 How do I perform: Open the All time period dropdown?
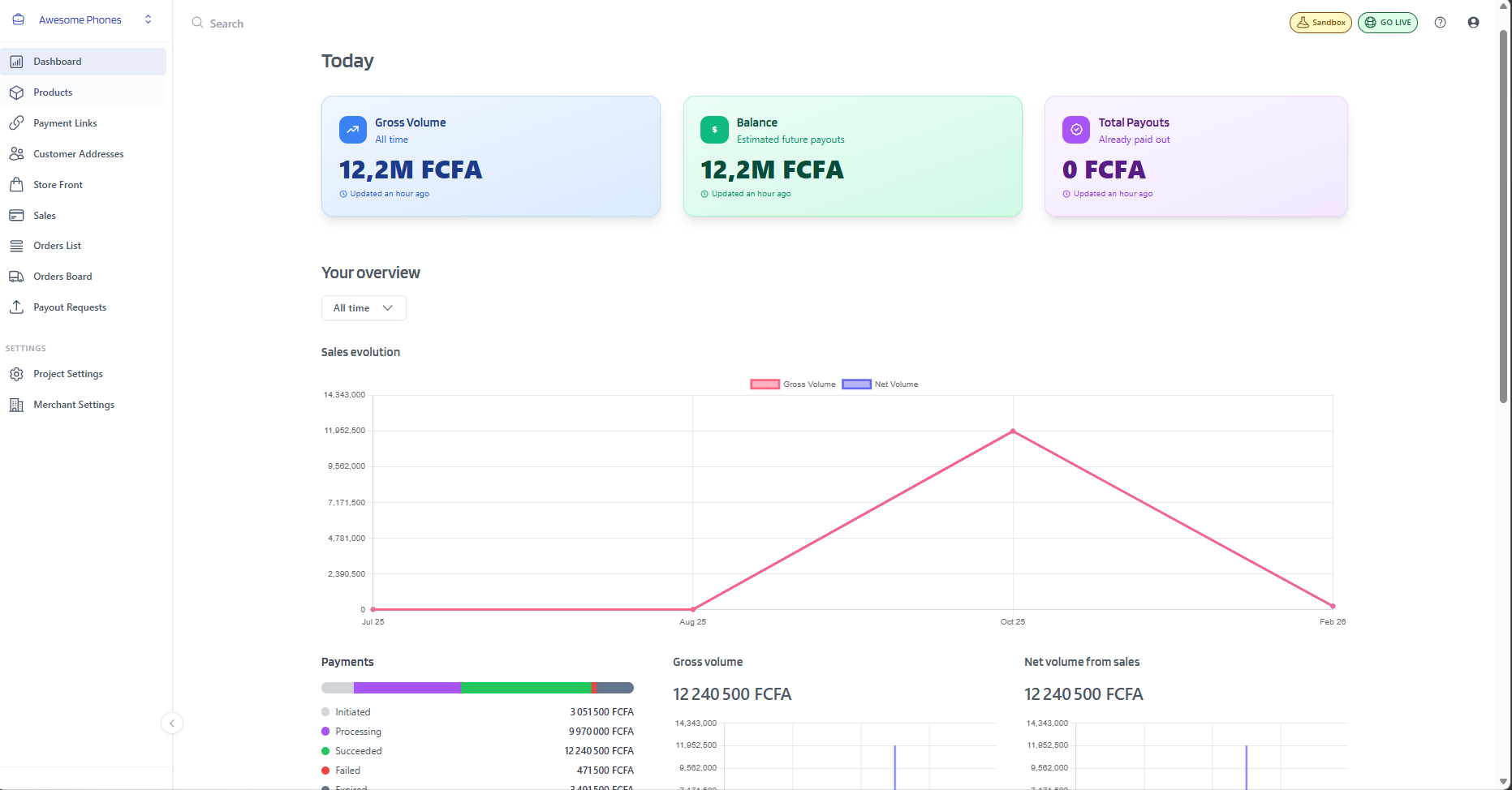pos(363,307)
